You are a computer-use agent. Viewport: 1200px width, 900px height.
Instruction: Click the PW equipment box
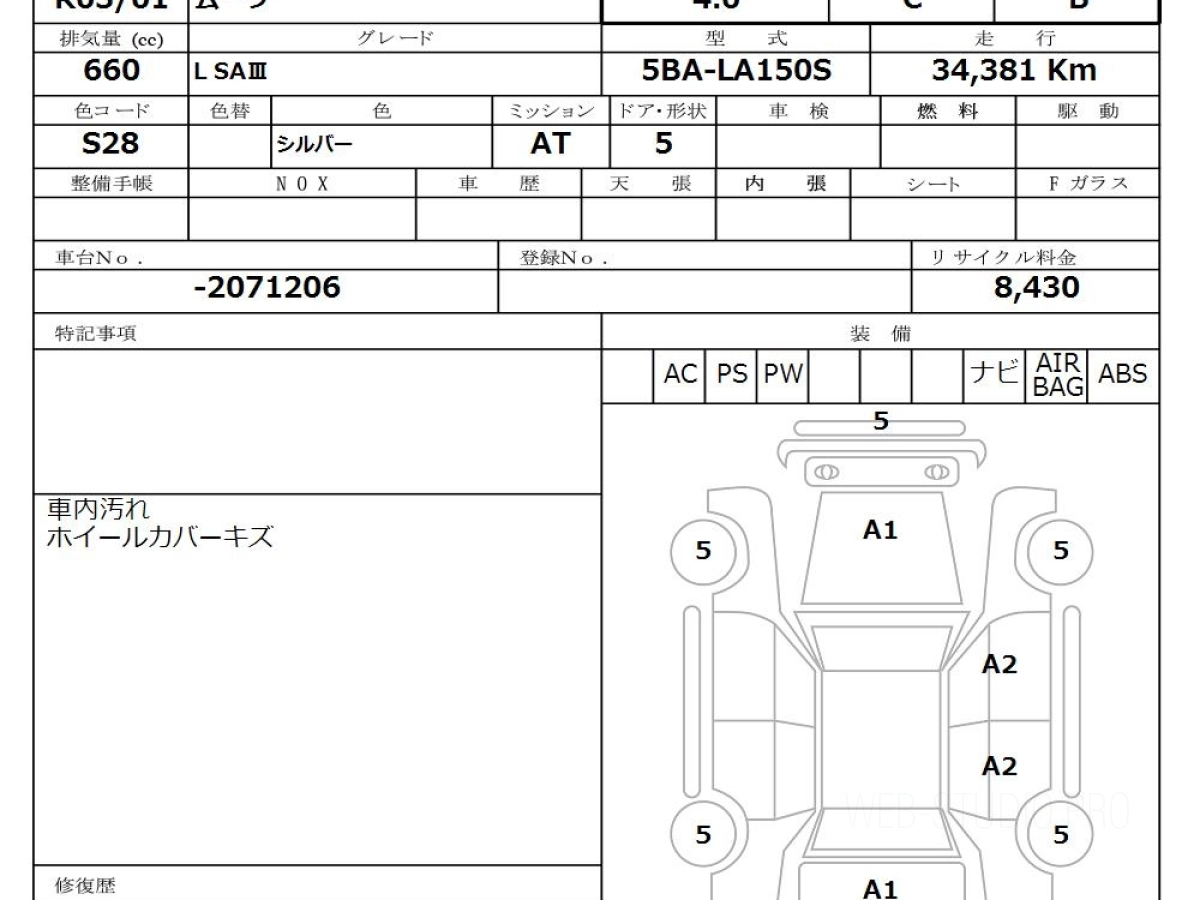[x=784, y=375]
